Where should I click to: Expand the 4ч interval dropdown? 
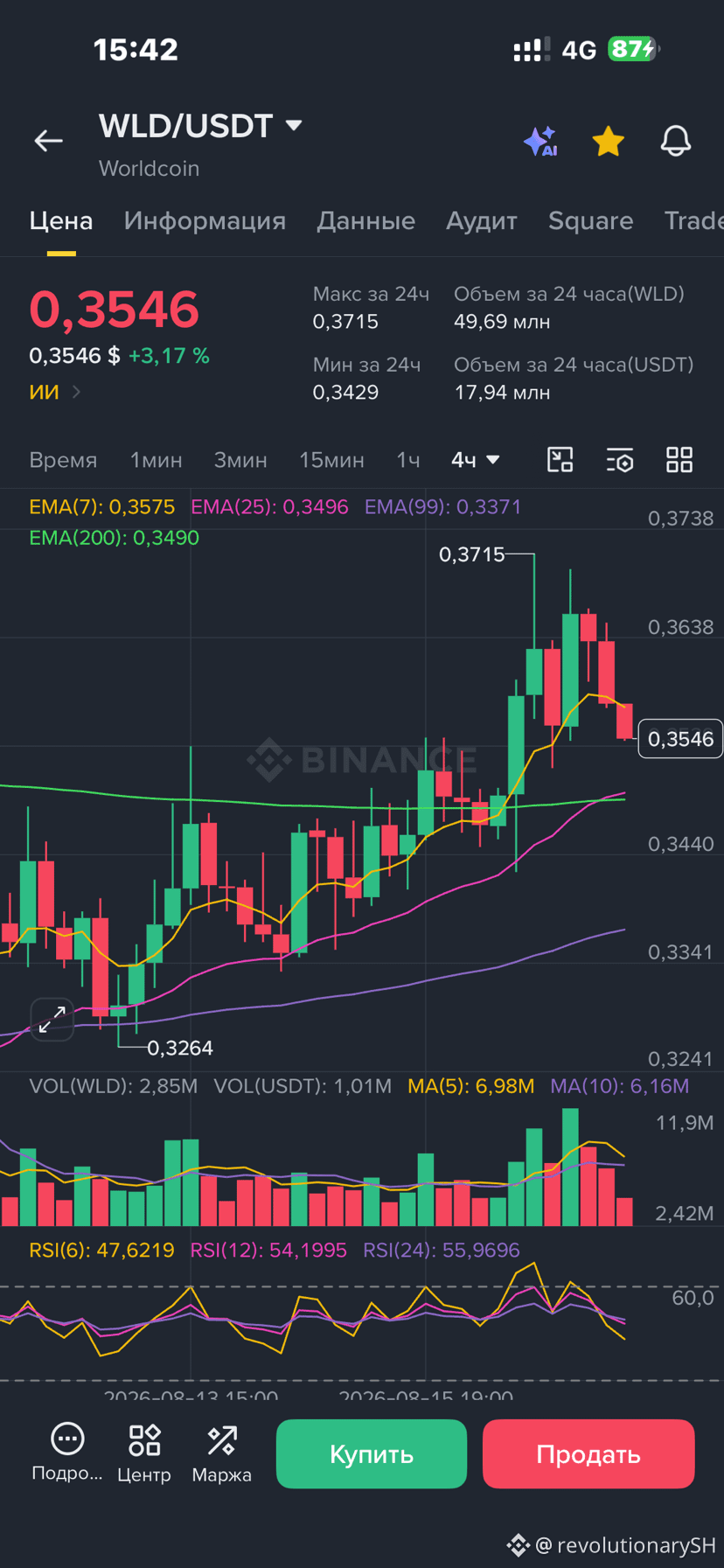click(x=475, y=460)
